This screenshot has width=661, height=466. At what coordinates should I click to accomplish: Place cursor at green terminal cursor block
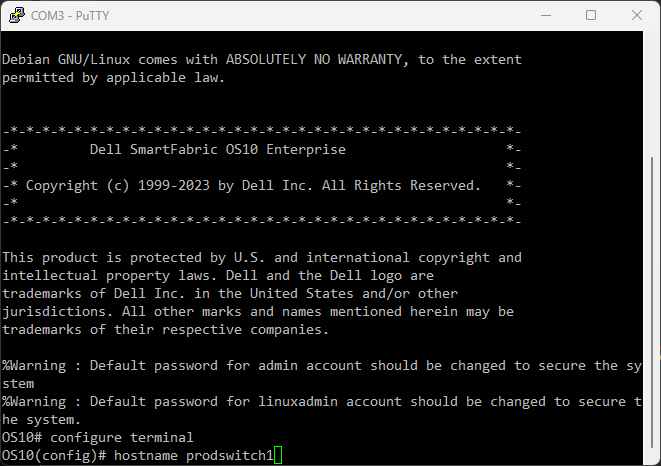coord(278,456)
